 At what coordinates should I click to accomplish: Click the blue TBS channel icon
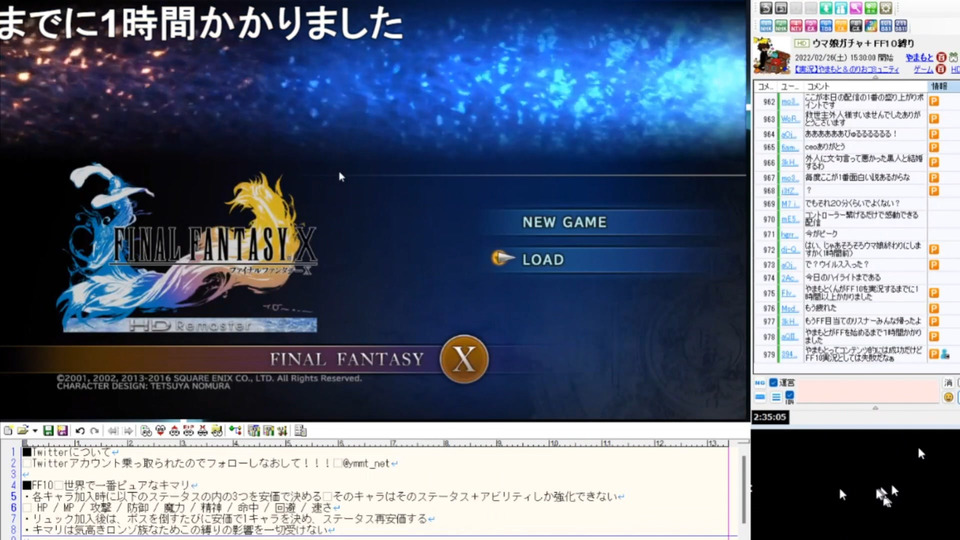point(826,26)
